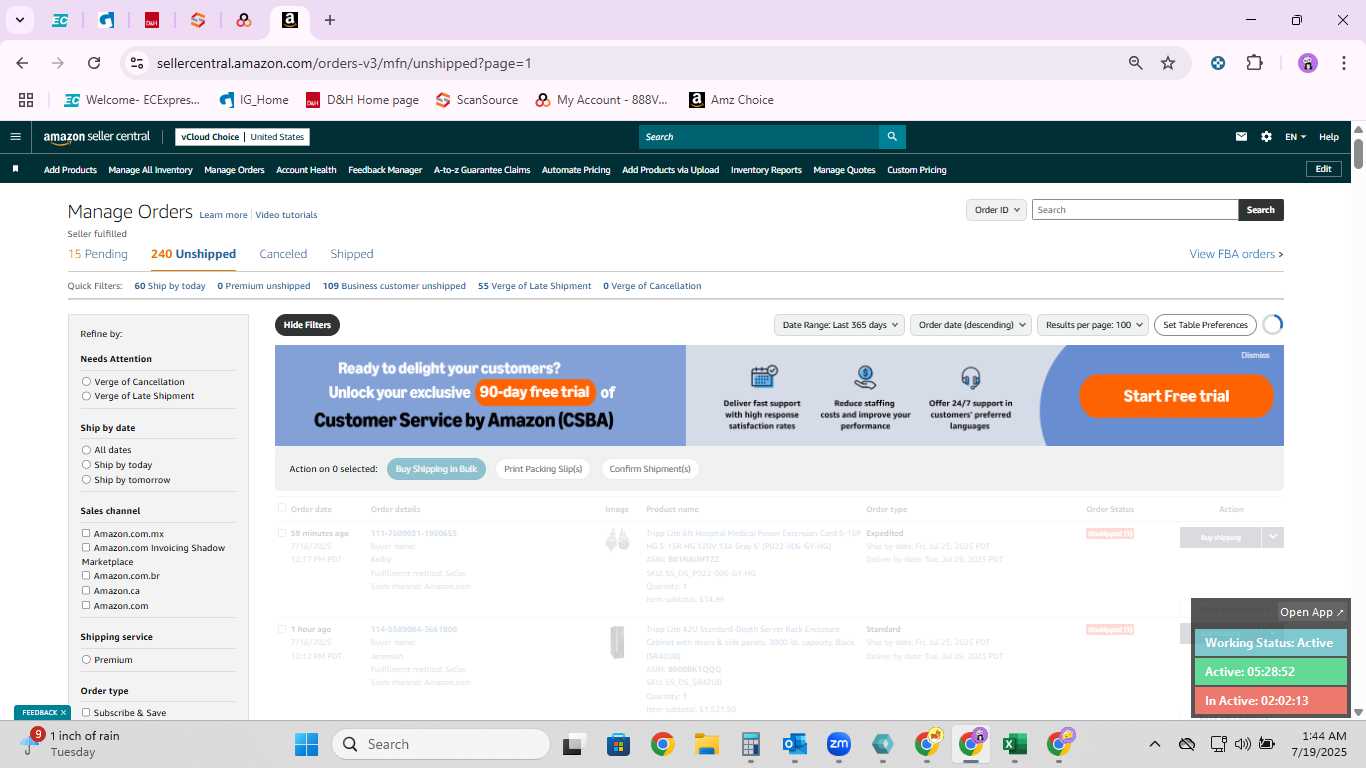The height and width of the screenshot is (768, 1366).
Task: Focus the Seller Central top search field
Action: click(x=759, y=137)
